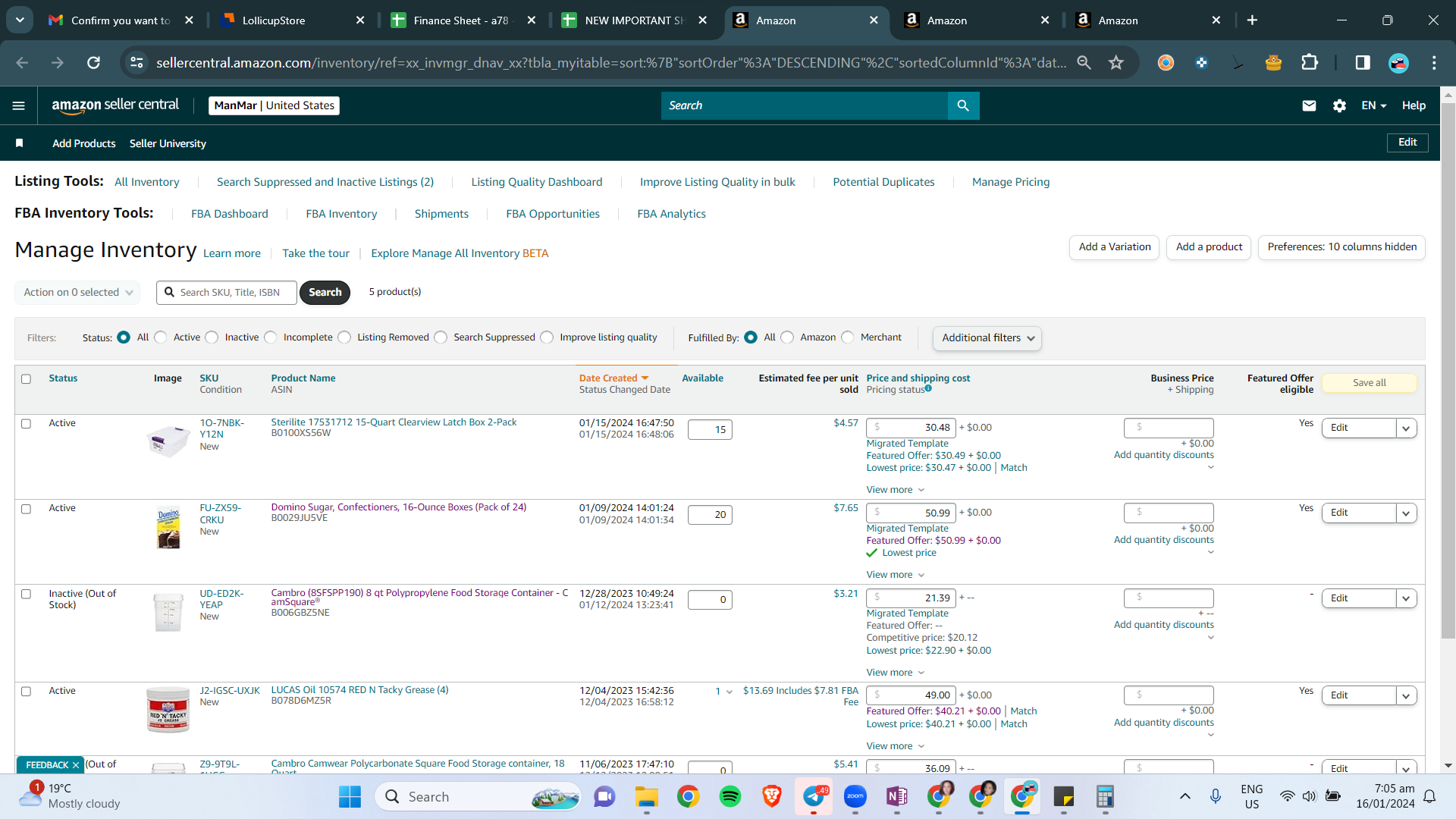Reload the page in the browser
This screenshot has height=819, width=1456.
coord(93,63)
